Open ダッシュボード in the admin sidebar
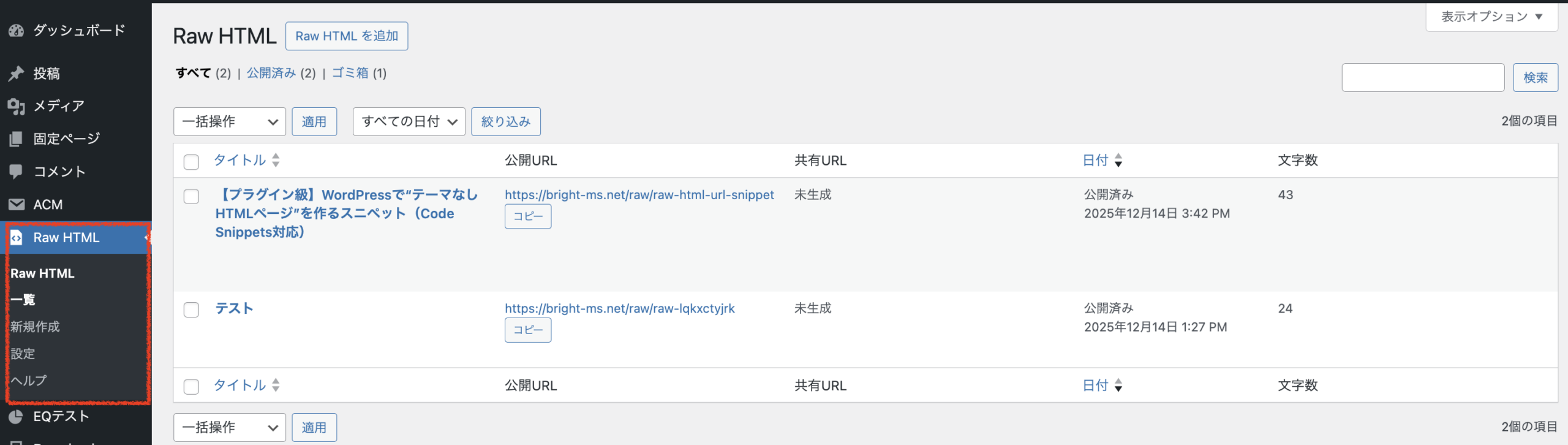 click(x=80, y=30)
